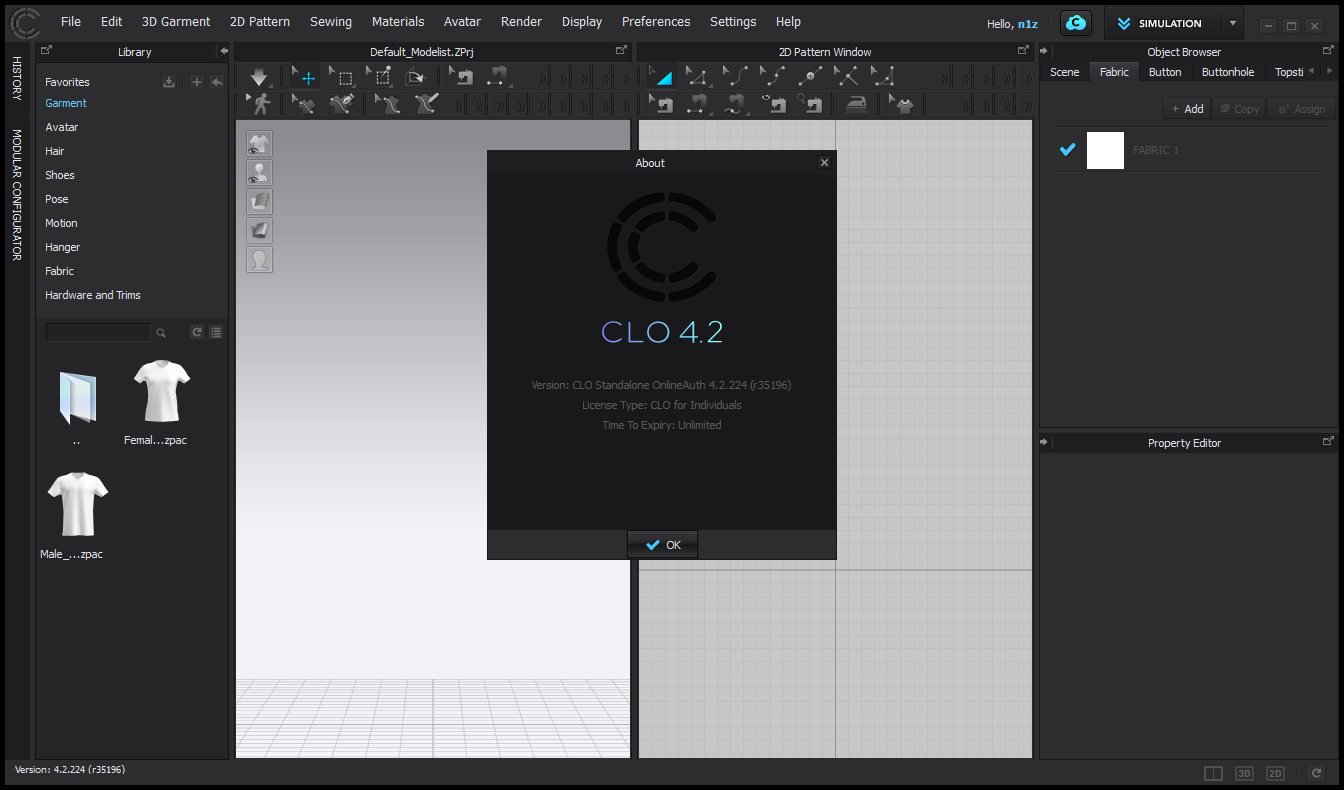
Task: Click the Add fabric button
Action: [1187, 109]
